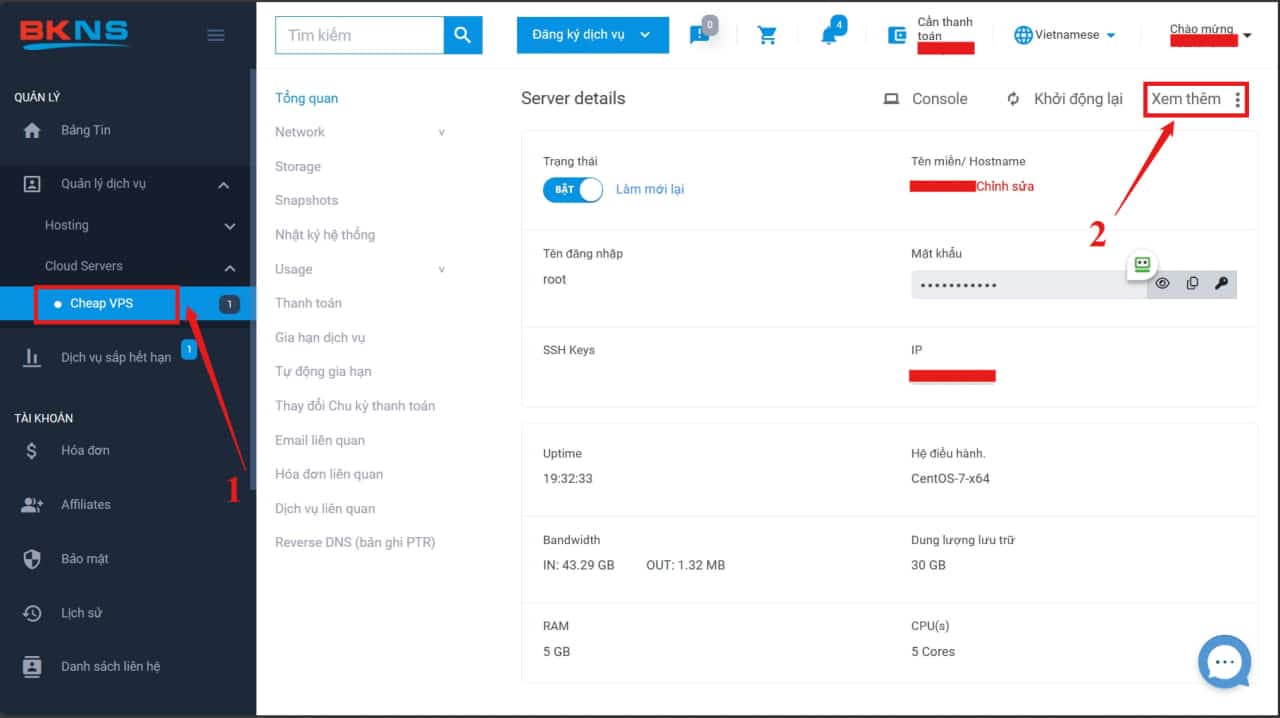Toggle the hamburger sidebar menu icon

(215, 35)
